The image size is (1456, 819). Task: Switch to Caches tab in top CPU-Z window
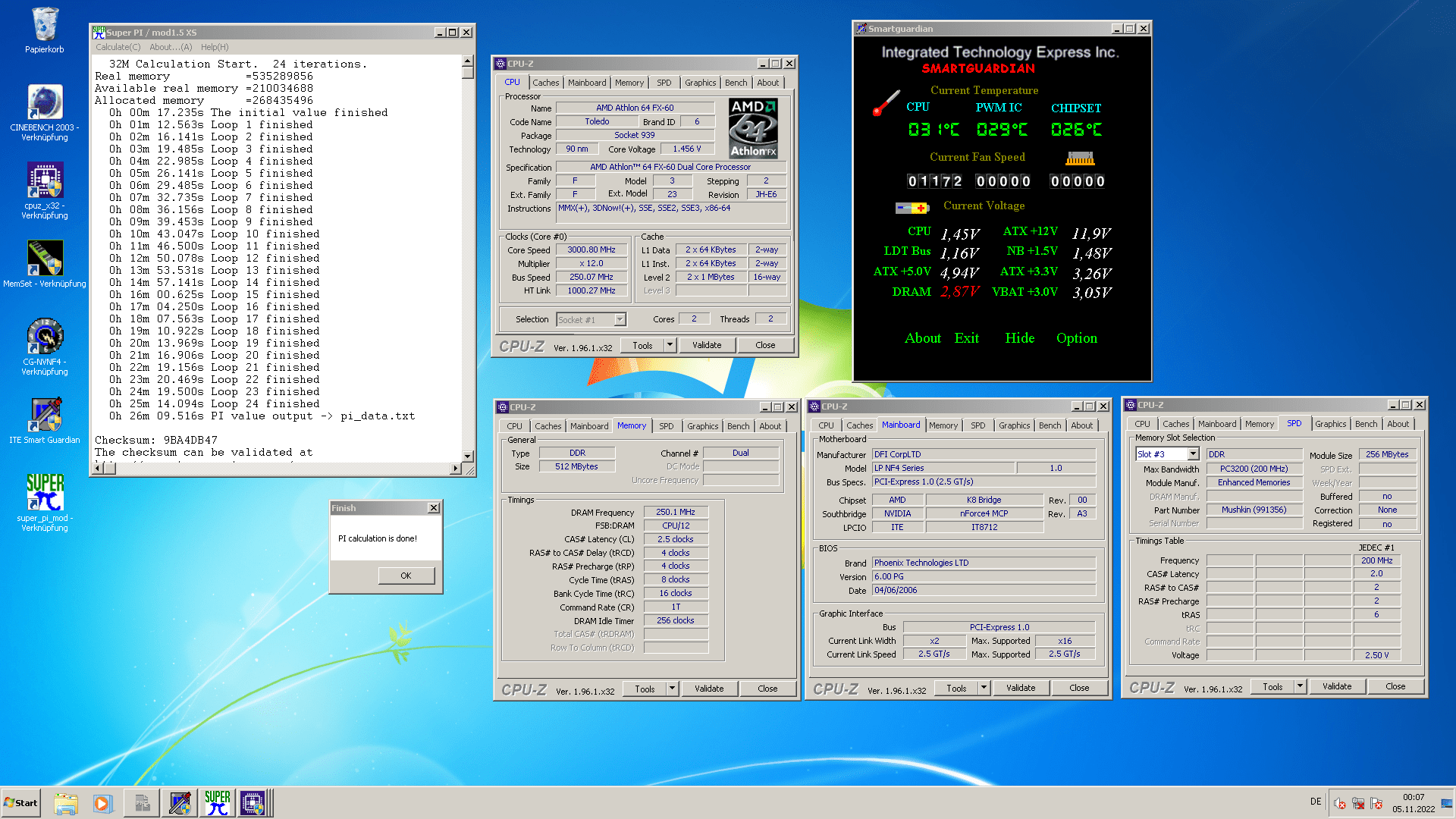[545, 83]
